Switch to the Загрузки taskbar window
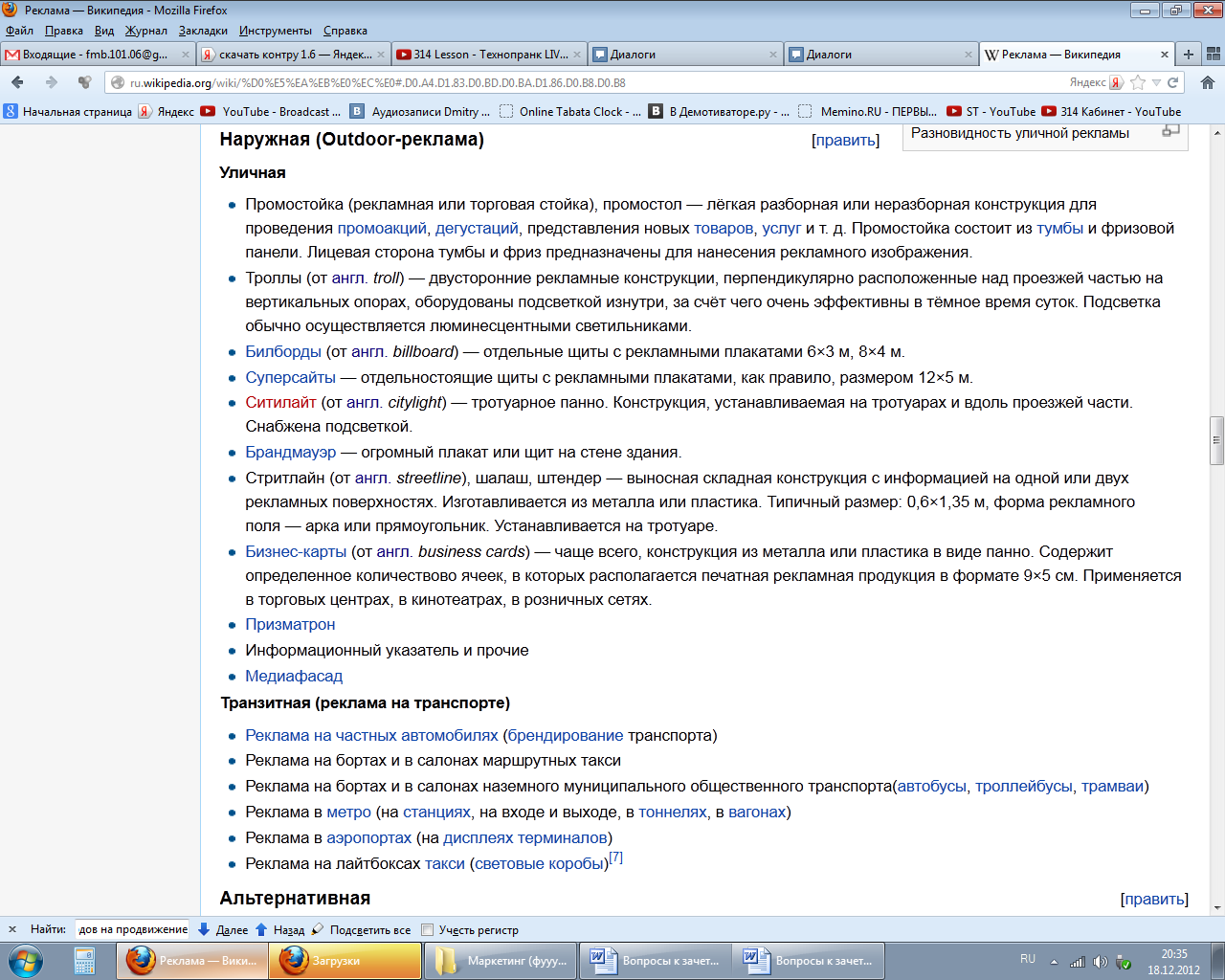This screenshot has width=1225, height=980. 345,961
